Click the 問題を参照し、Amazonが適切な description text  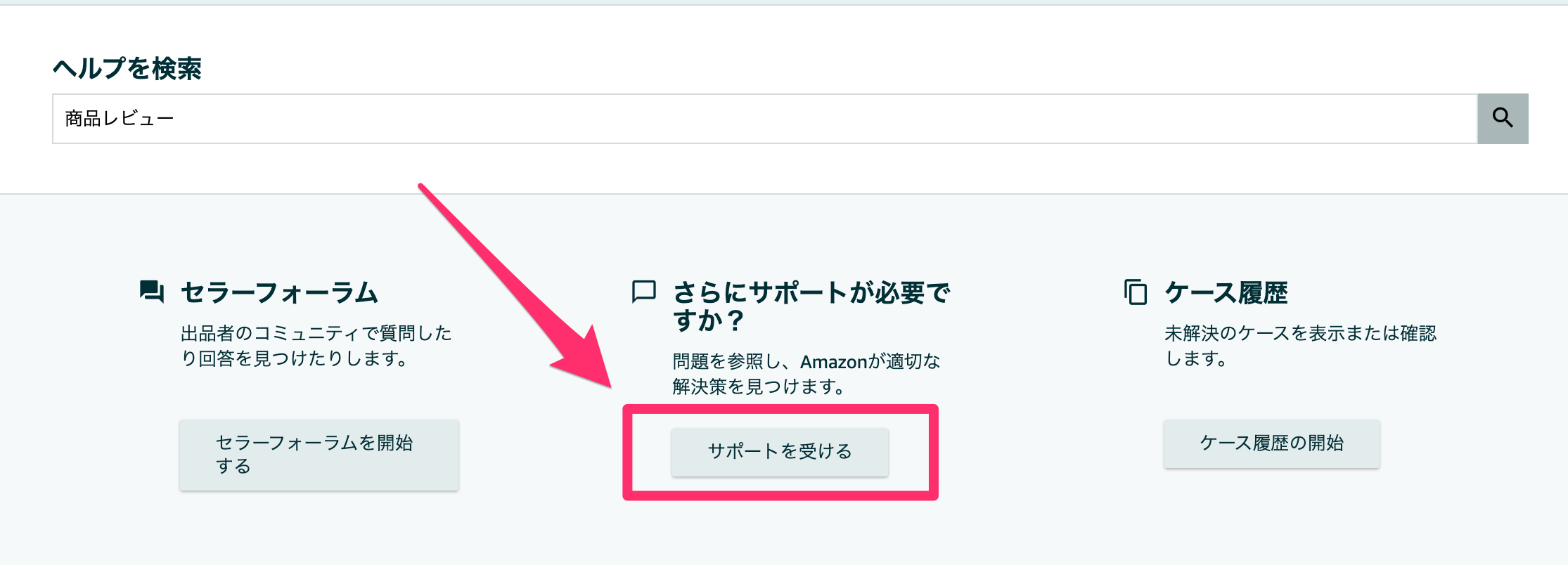(807, 374)
